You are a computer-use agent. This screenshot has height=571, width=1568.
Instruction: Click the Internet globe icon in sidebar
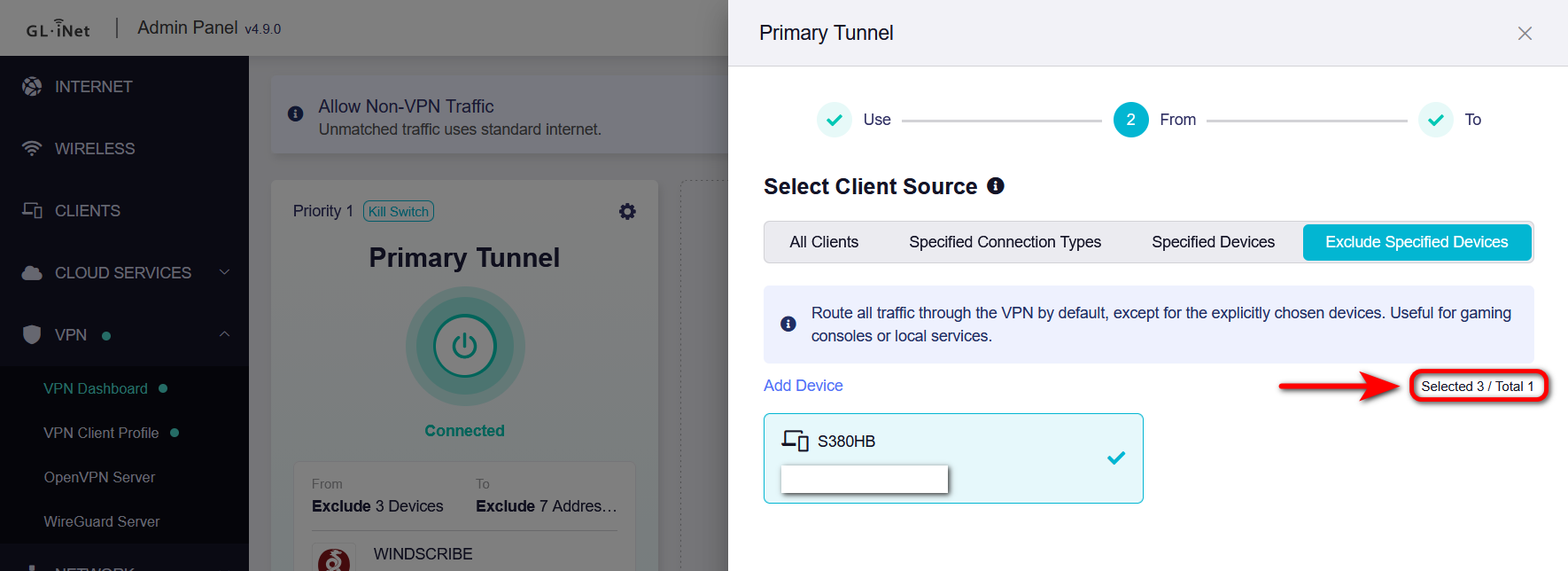[32, 86]
